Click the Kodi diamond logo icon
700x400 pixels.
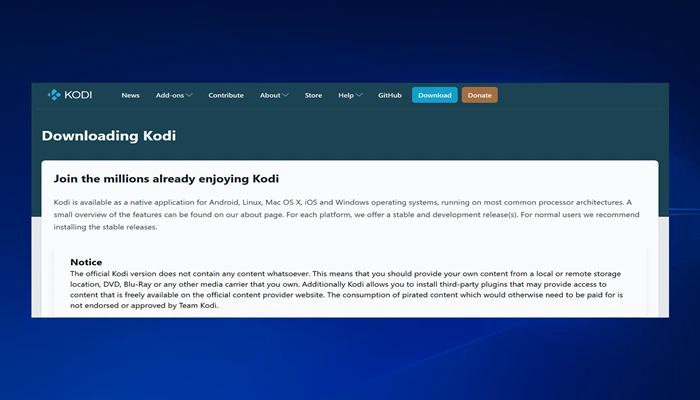(54, 95)
